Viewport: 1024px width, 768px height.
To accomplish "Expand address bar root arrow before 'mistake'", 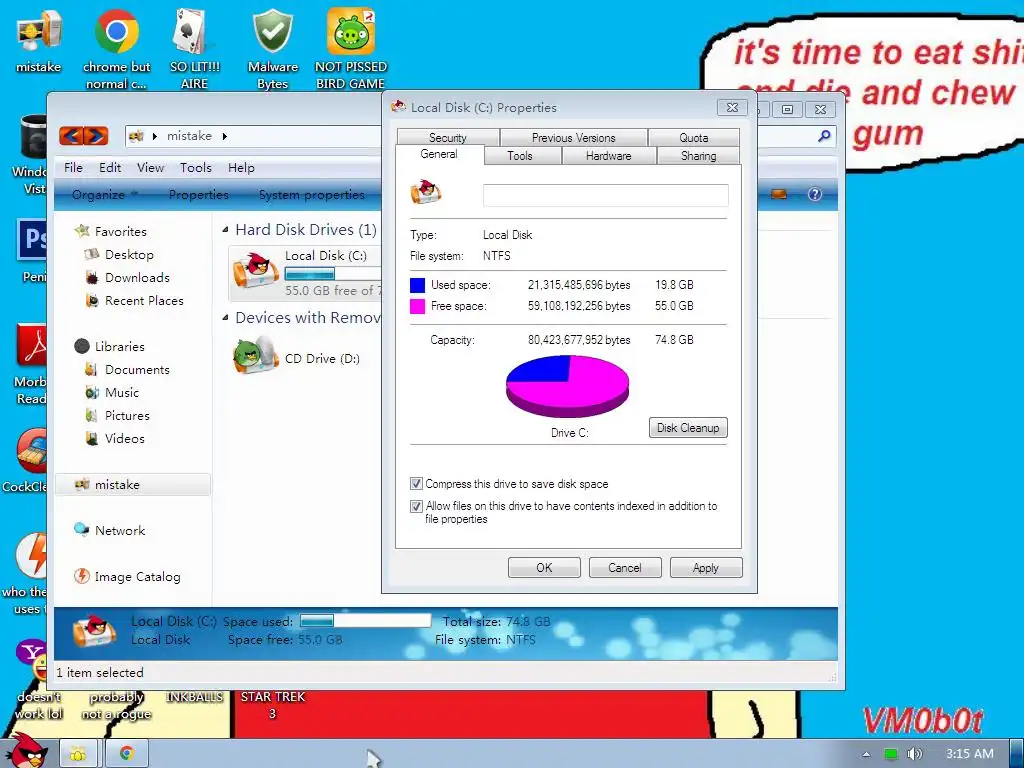I will tap(155, 136).
